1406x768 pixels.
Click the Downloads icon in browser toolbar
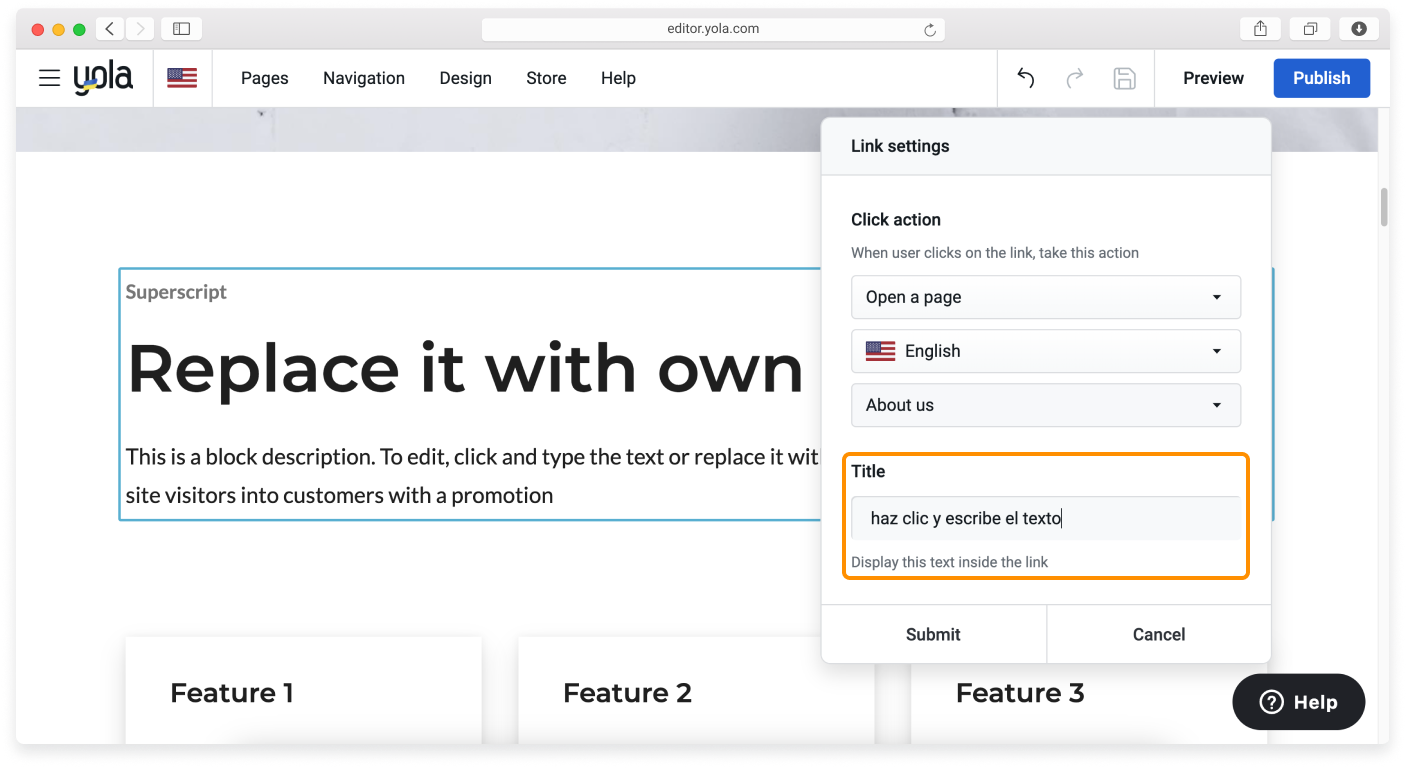point(1360,28)
